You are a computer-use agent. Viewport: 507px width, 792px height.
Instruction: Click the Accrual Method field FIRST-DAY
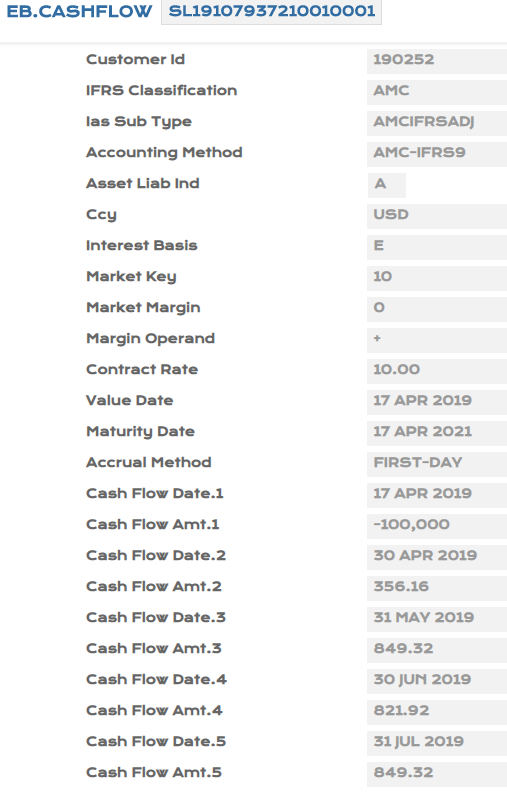(437, 463)
